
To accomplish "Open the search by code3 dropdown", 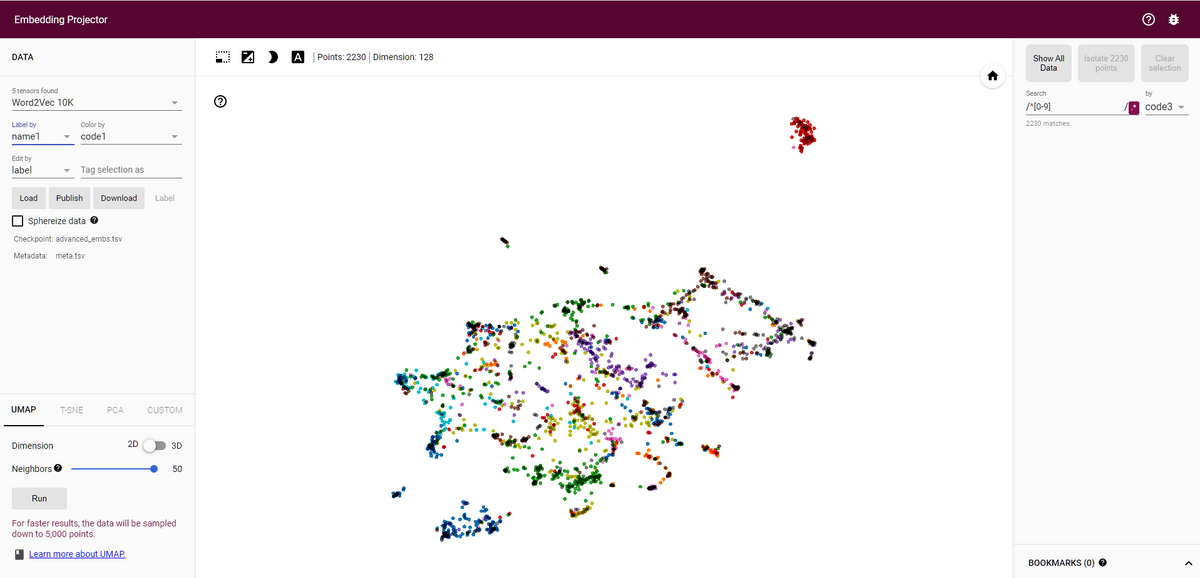I will [1166, 107].
